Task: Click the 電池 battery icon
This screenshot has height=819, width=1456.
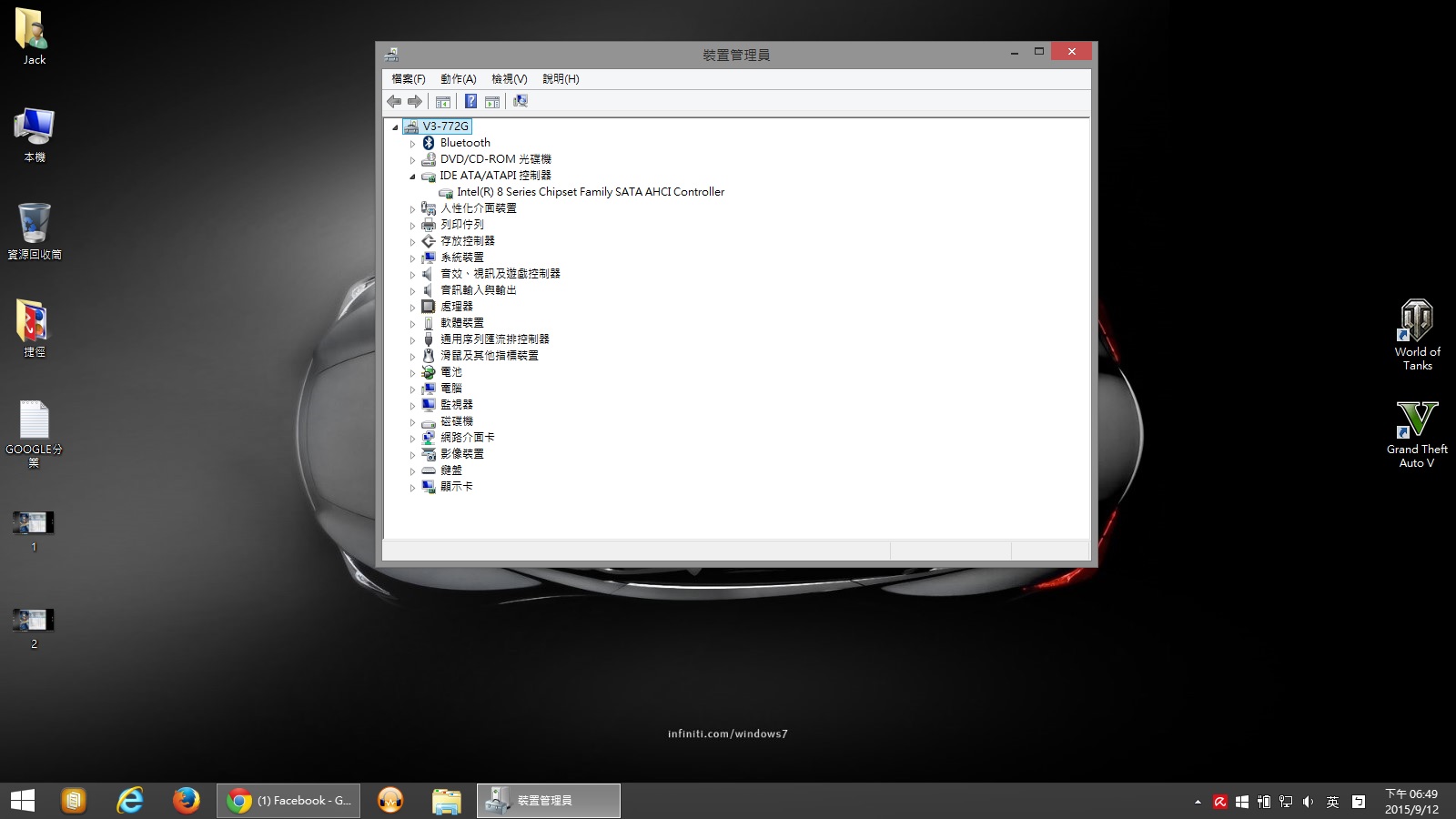Action: click(429, 372)
